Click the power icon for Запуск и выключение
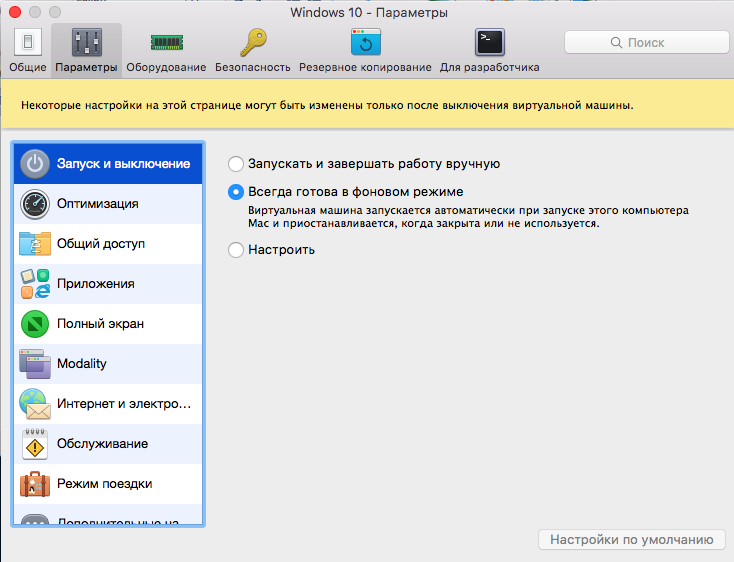The width and height of the screenshot is (734, 562). tap(35, 164)
